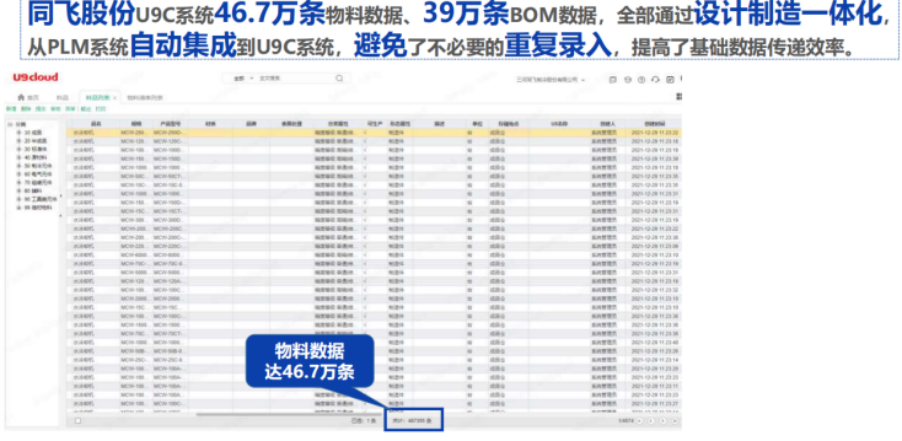The image size is (902, 441).
Task: Go to next page arrow in pager
Action: coord(663,421)
